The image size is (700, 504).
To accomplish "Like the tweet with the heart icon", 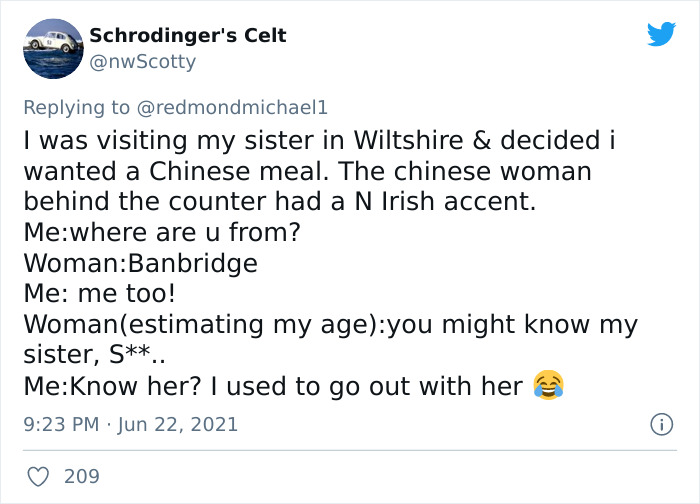I will tap(37, 476).
